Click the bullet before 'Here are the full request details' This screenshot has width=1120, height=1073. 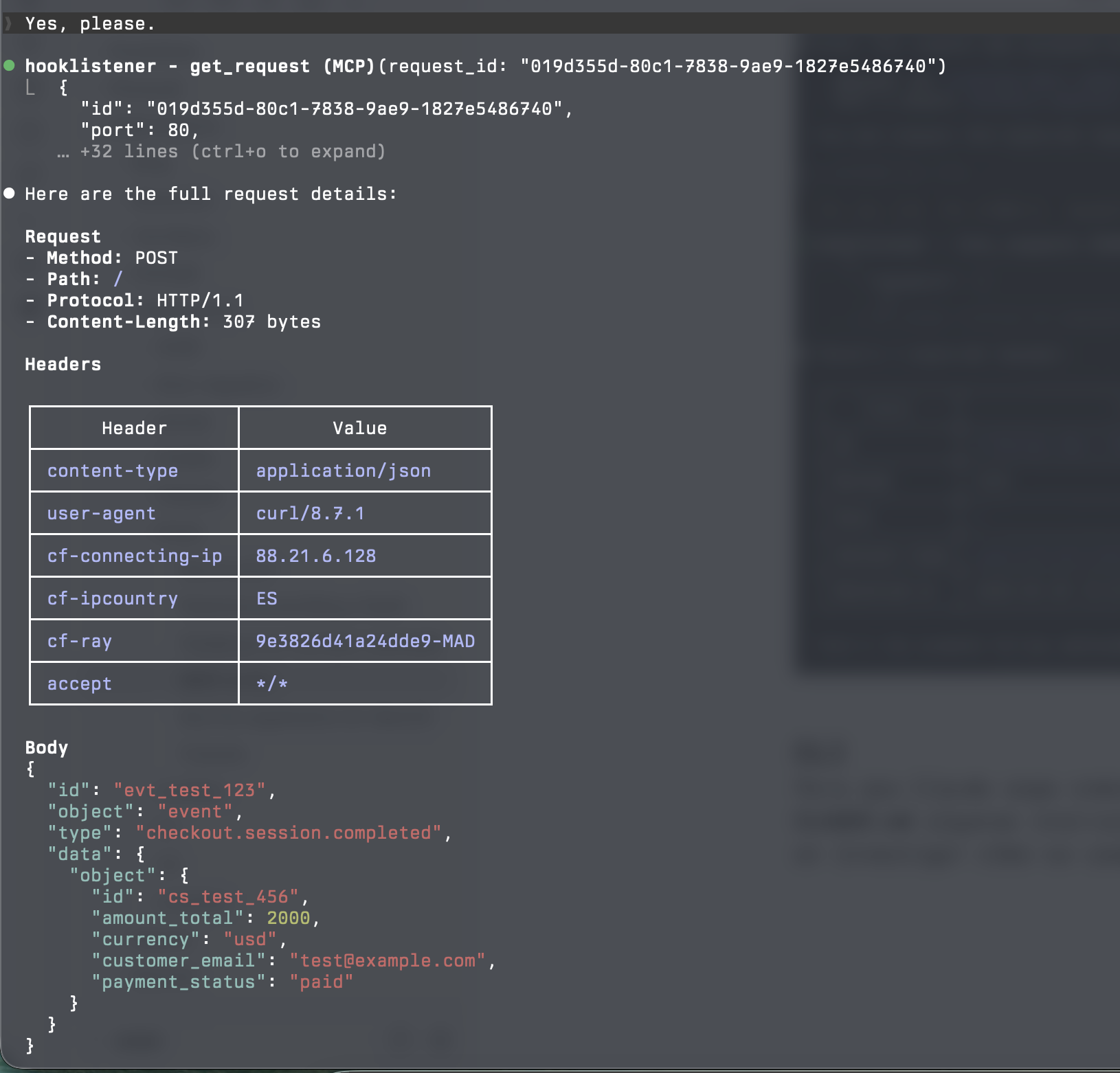coord(8,193)
